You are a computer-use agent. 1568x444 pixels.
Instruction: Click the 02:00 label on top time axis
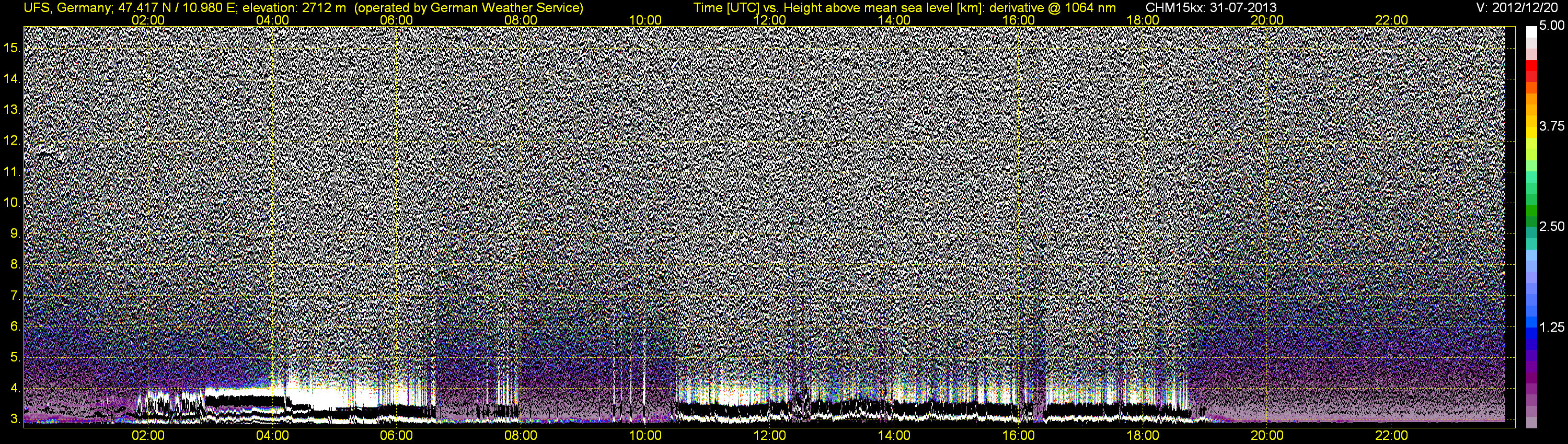click(x=148, y=20)
